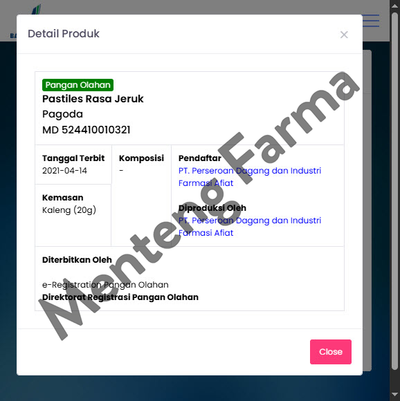The width and height of the screenshot is (400, 401).
Task: Click the Kemasan value Kaleng (20g)
Action: click(69, 210)
